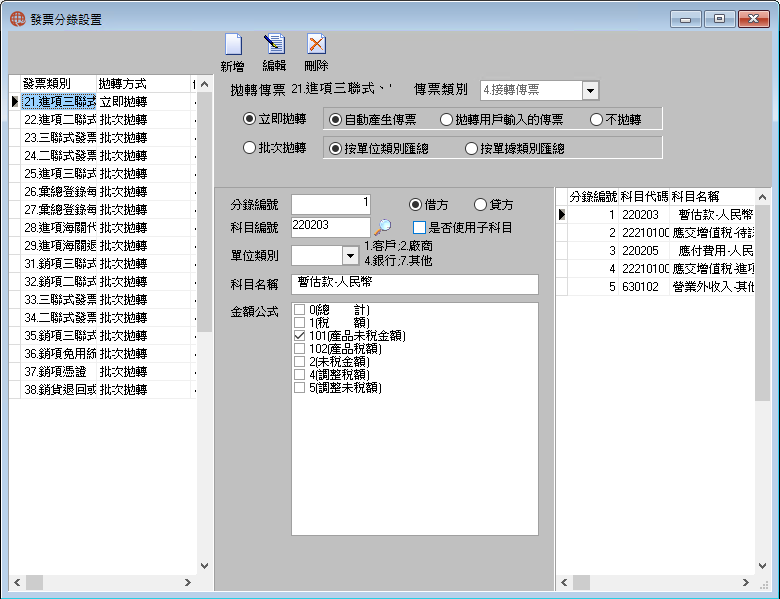780x599 pixels.
Task: Click entry grid scroll right arrow
Action: (746, 582)
